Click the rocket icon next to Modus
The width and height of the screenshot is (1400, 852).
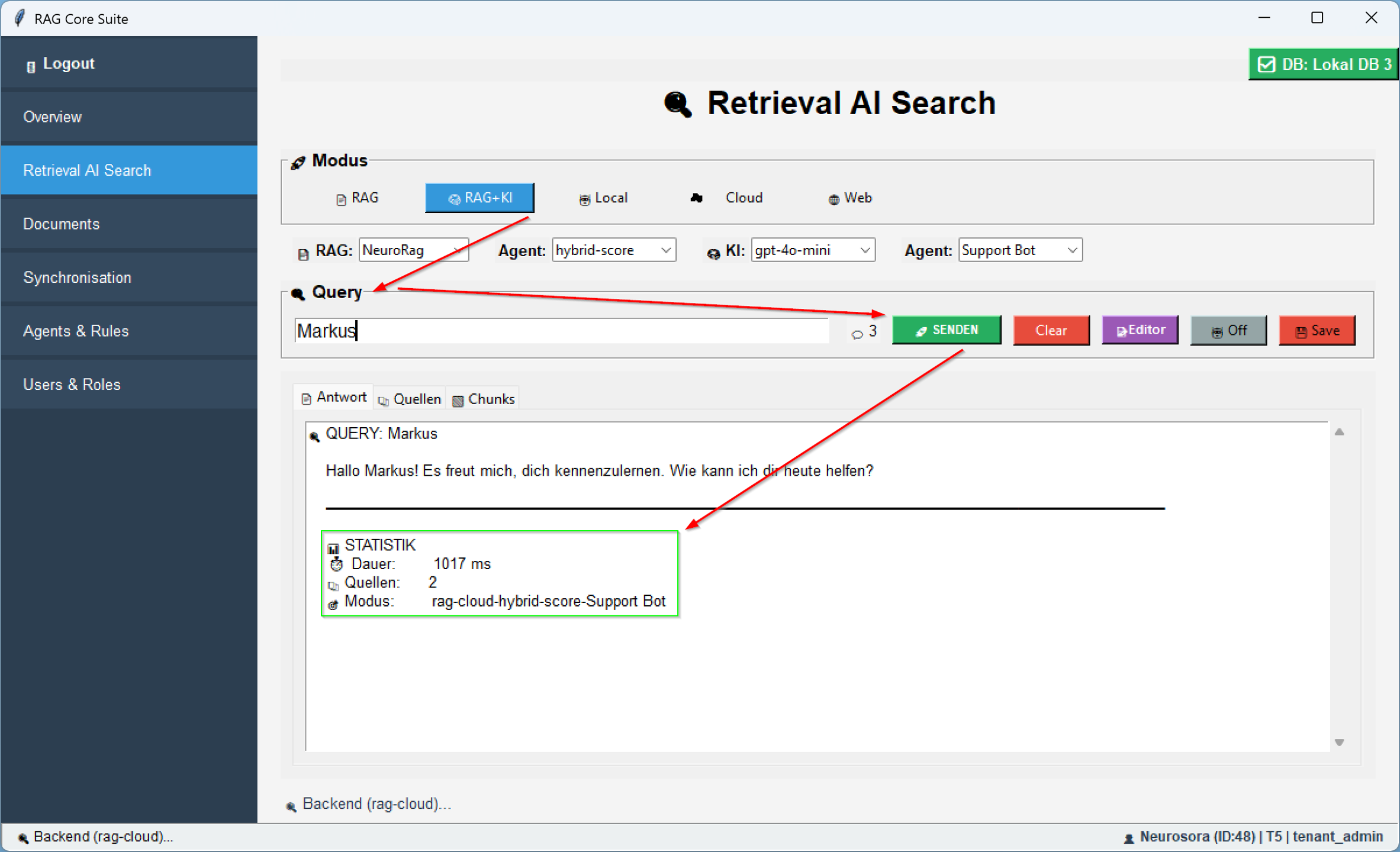(298, 162)
